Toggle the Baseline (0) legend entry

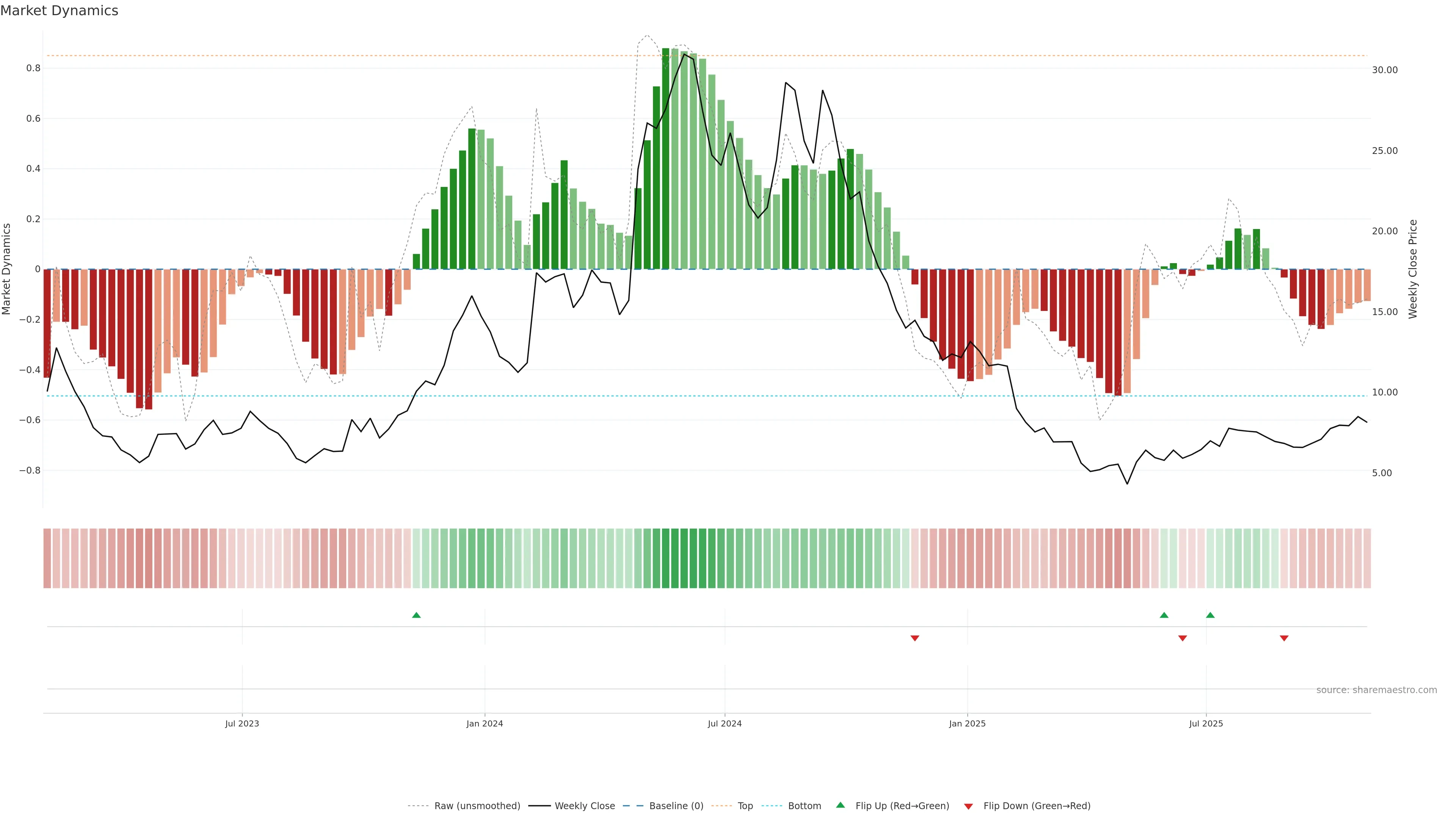[x=676, y=806]
